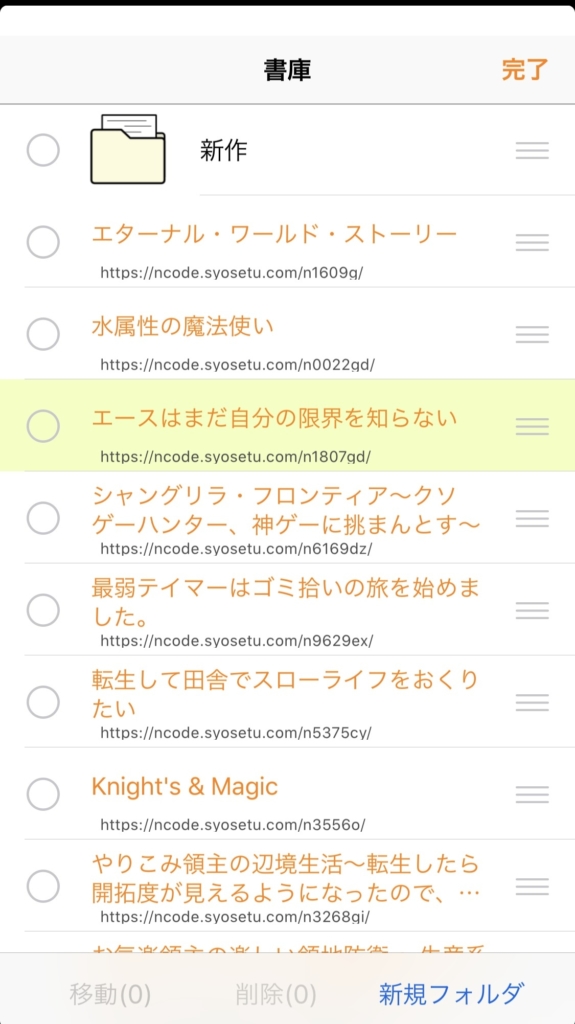Tap the 削除(0) delete button
The image size is (575, 1024).
tap(276, 995)
